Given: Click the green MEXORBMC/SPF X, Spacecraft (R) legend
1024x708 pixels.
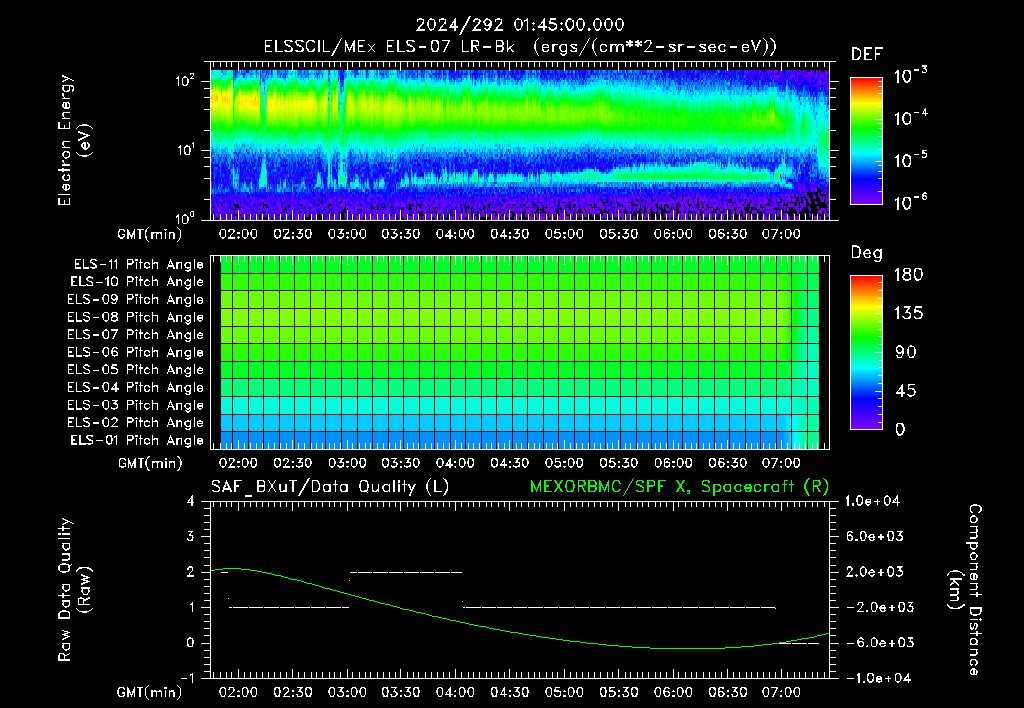Looking at the screenshot, I should click(x=679, y=487).
